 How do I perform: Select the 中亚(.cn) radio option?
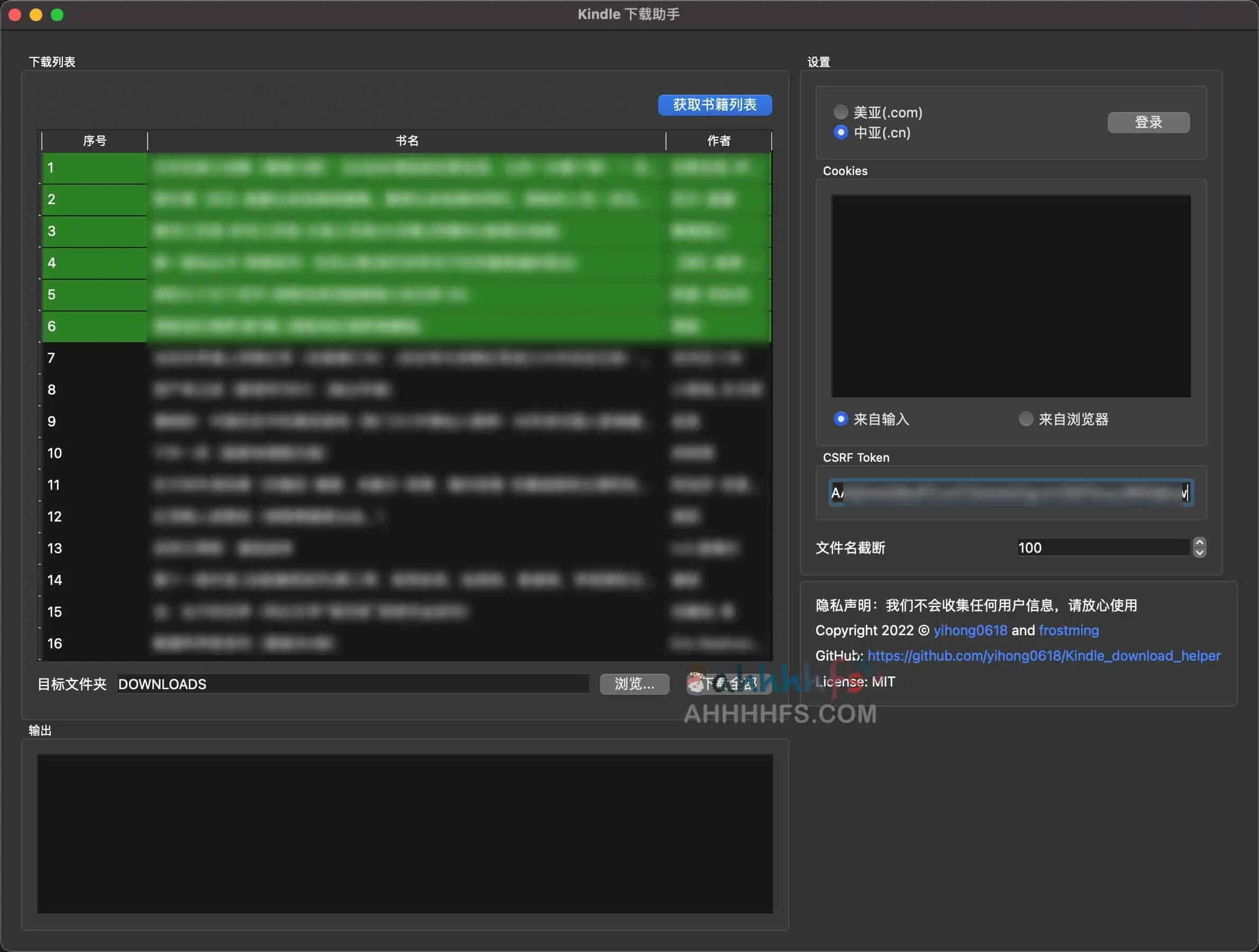840,133
